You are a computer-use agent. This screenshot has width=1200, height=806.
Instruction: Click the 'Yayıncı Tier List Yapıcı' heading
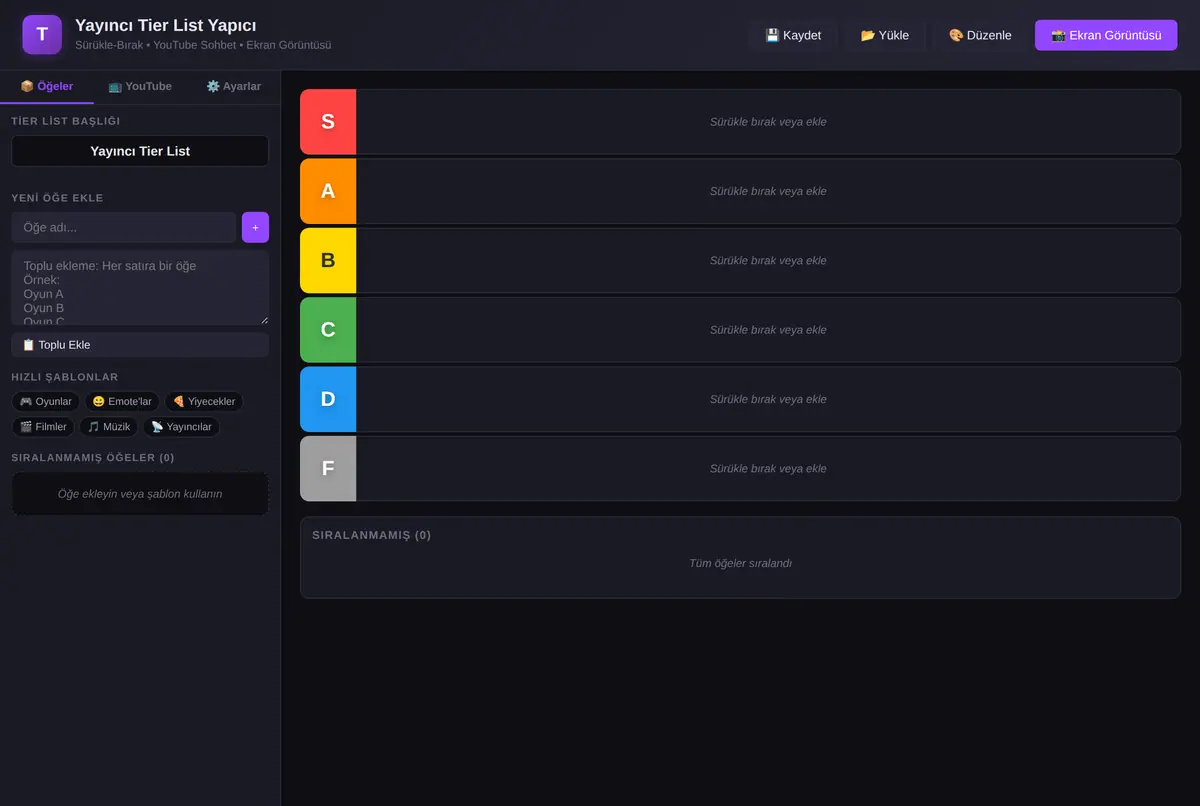coord(165,25)
